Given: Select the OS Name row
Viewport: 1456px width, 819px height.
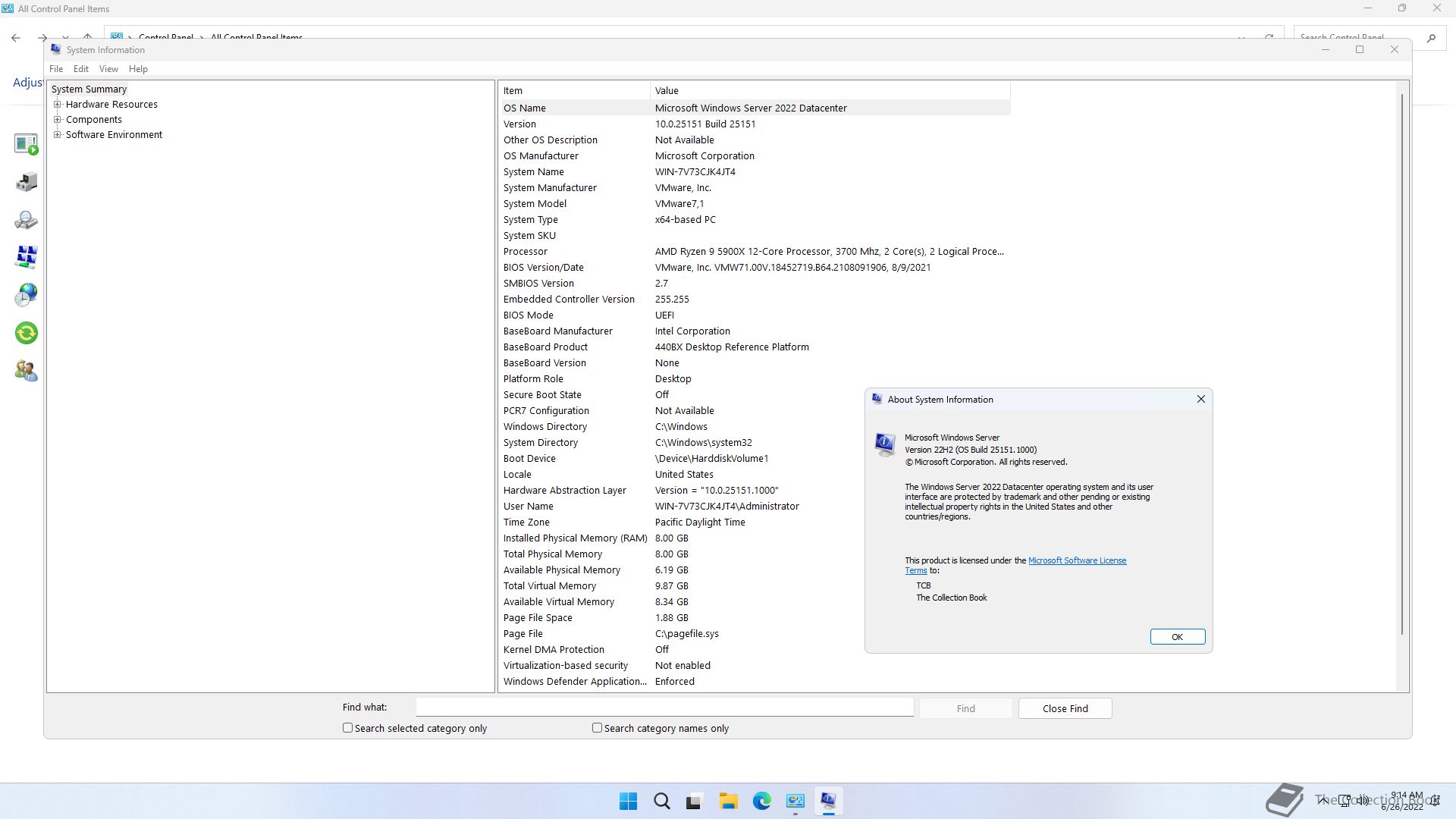Looking at the screenshot, I should pyautogui.click(x=755, y=108).
